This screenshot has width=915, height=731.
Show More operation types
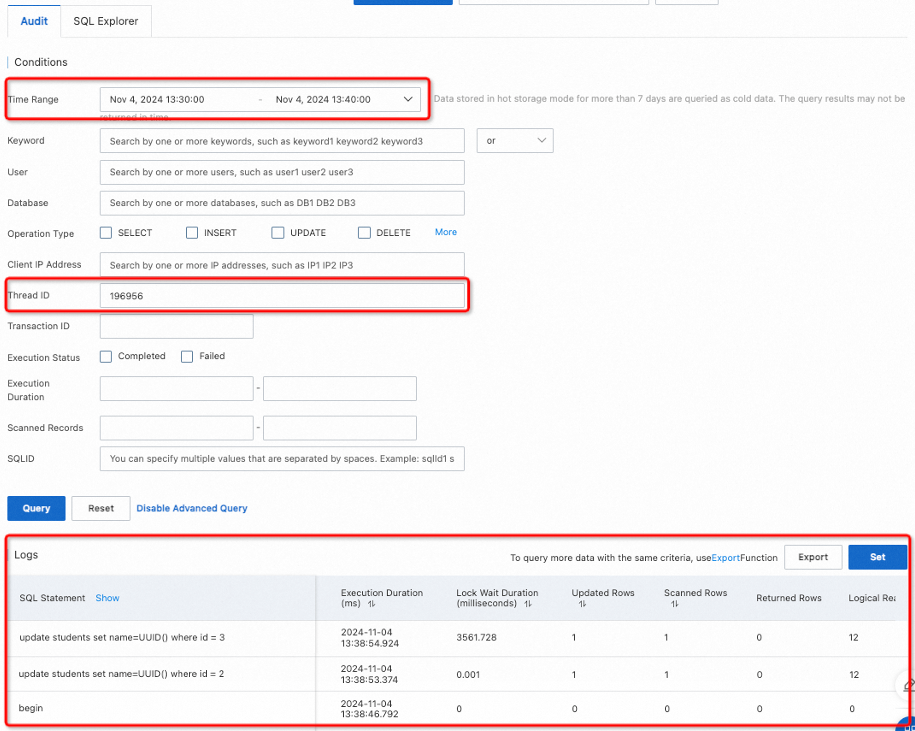[x=446, y=232]
